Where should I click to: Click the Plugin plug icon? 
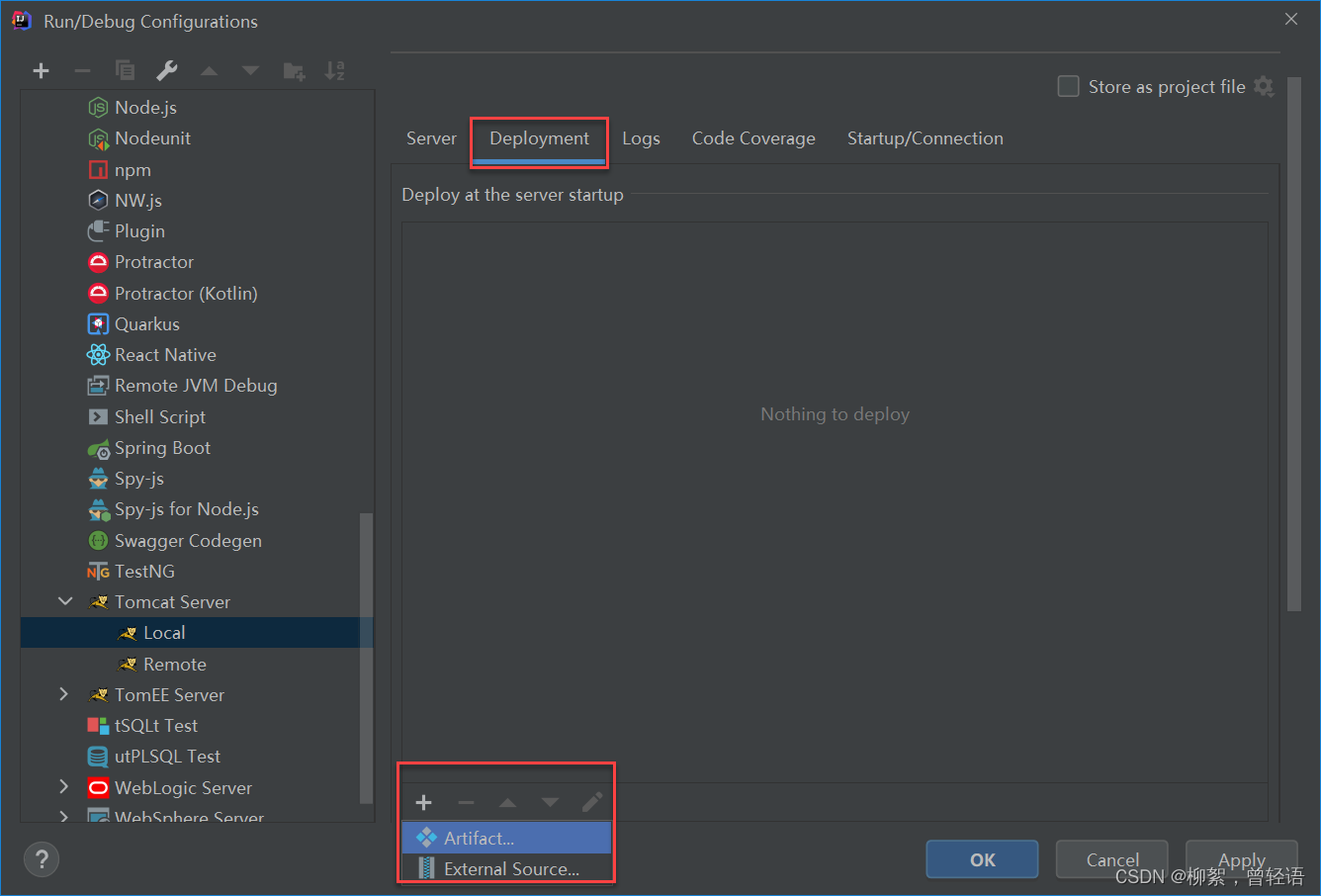click(98, 231)
